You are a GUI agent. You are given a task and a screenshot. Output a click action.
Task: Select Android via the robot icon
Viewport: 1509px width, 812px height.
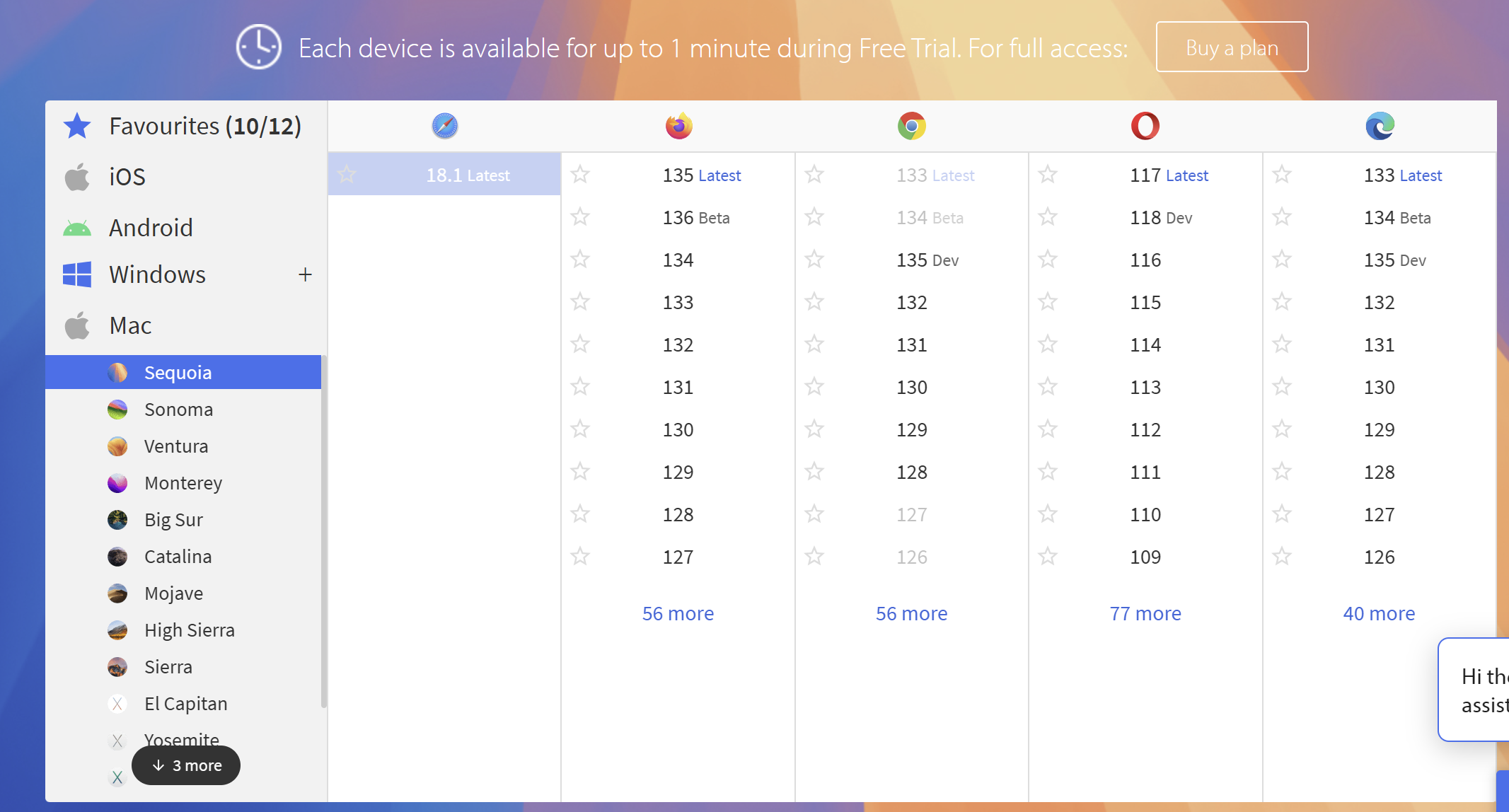(x=77, y=228)
